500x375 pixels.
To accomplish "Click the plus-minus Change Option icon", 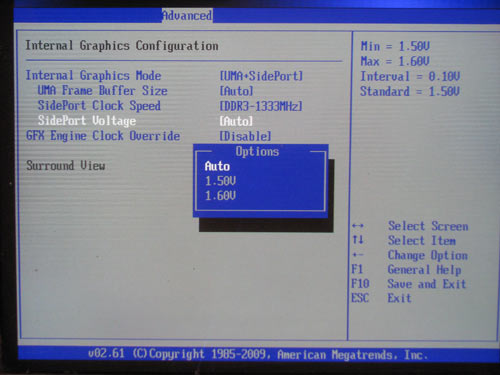I will tap(358, 255).
